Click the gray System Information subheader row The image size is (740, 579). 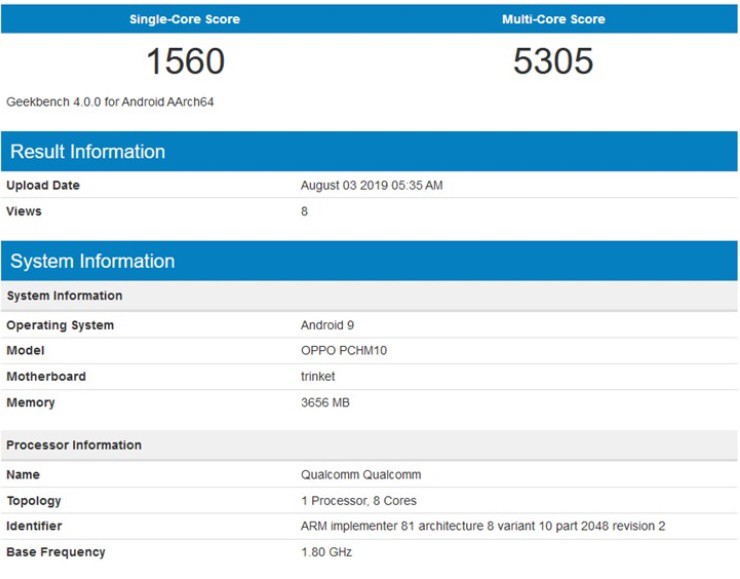click(x=370, y=296)
